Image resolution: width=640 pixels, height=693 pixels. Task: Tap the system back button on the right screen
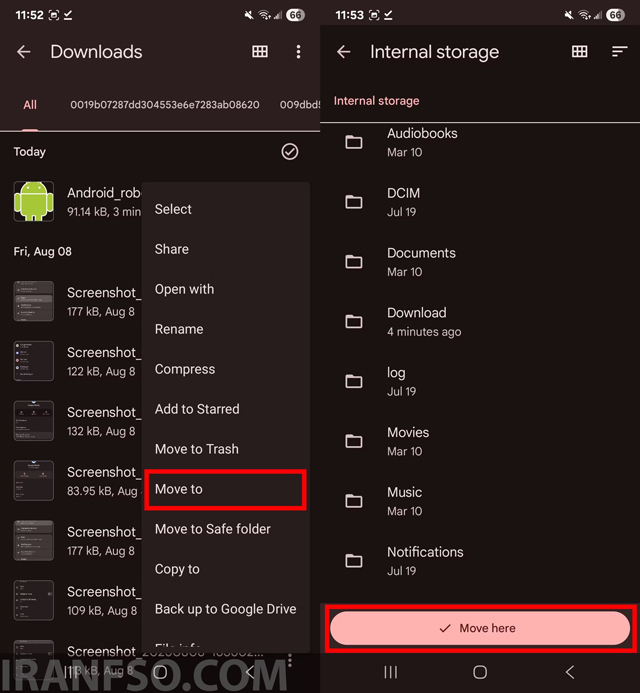(x=570, y=672)
